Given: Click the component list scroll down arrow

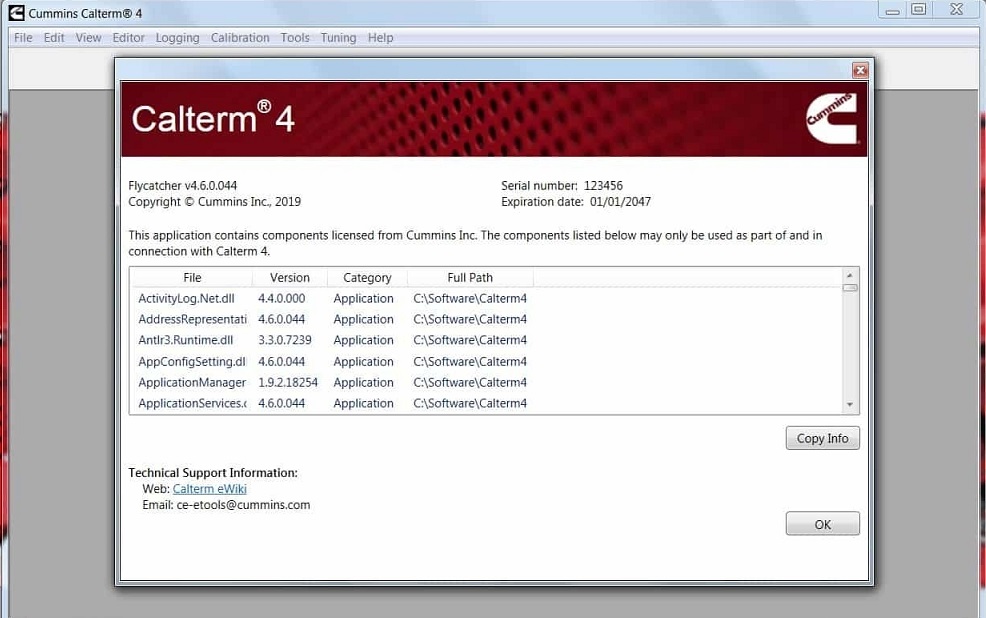Looking at the screenshot, I should pyautogui.click(x=850, y=405).
